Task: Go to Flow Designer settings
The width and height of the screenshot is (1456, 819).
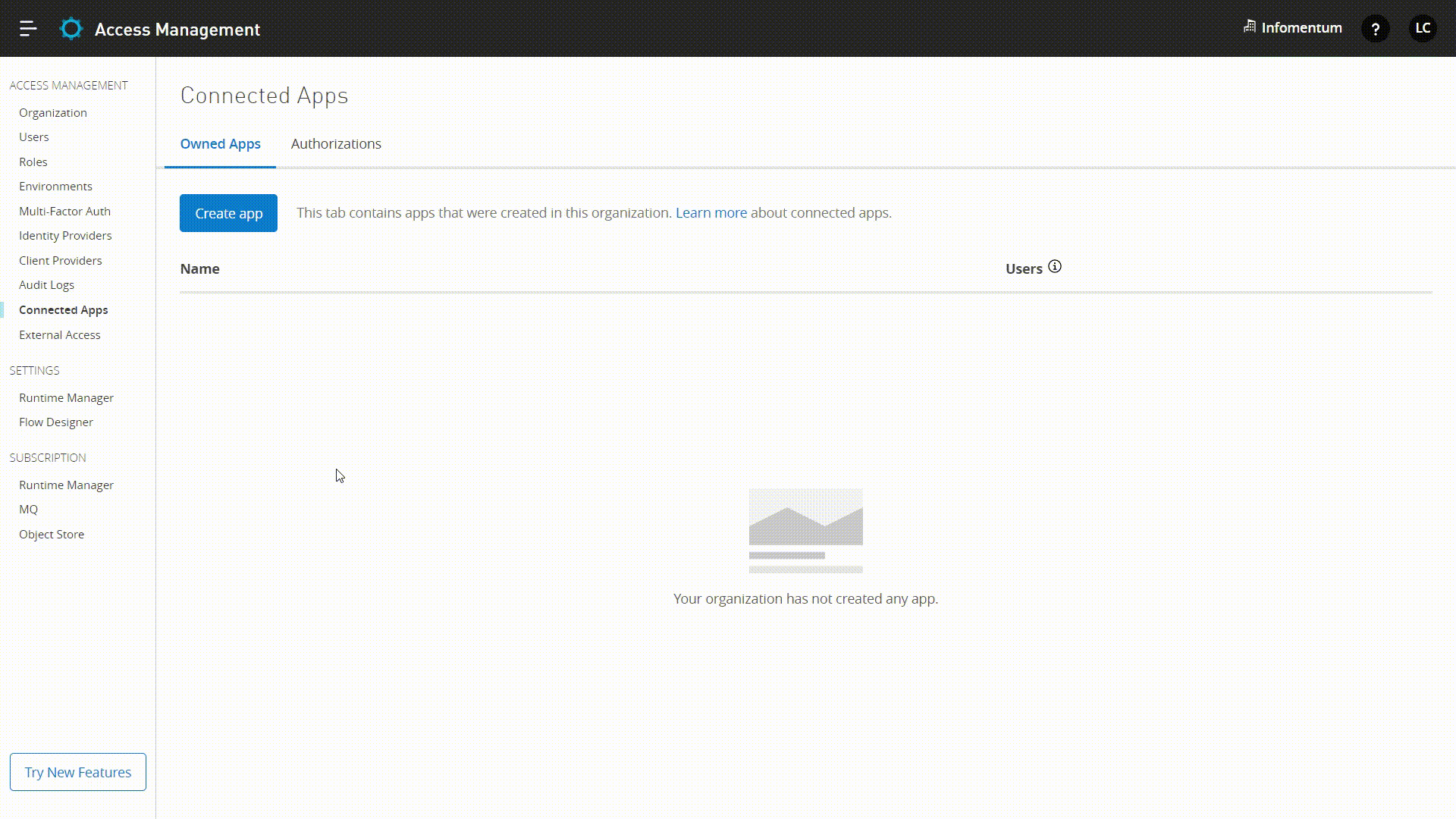Action: click(56, 422)
